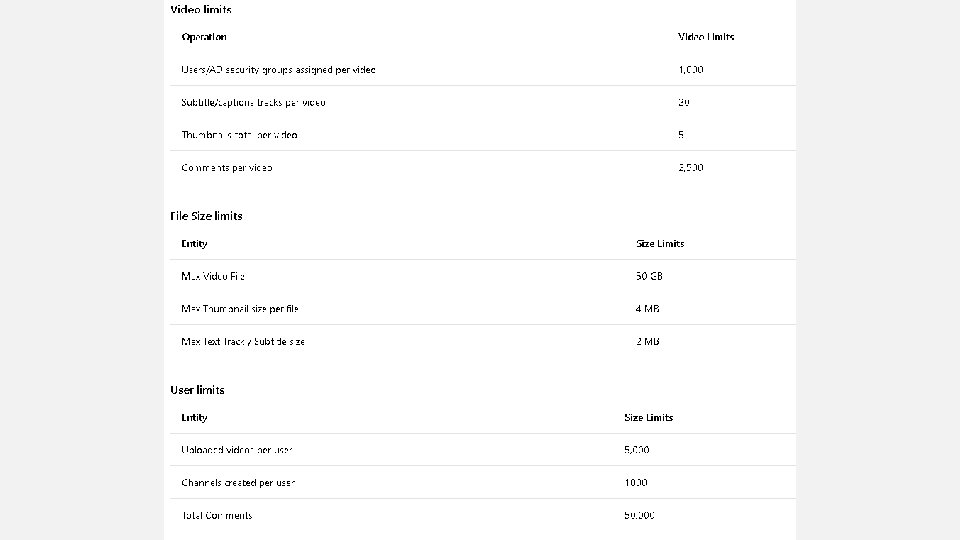Click the 50,000 total comments value
Screen dimensions: 960x540
click(x=640, y=516)
